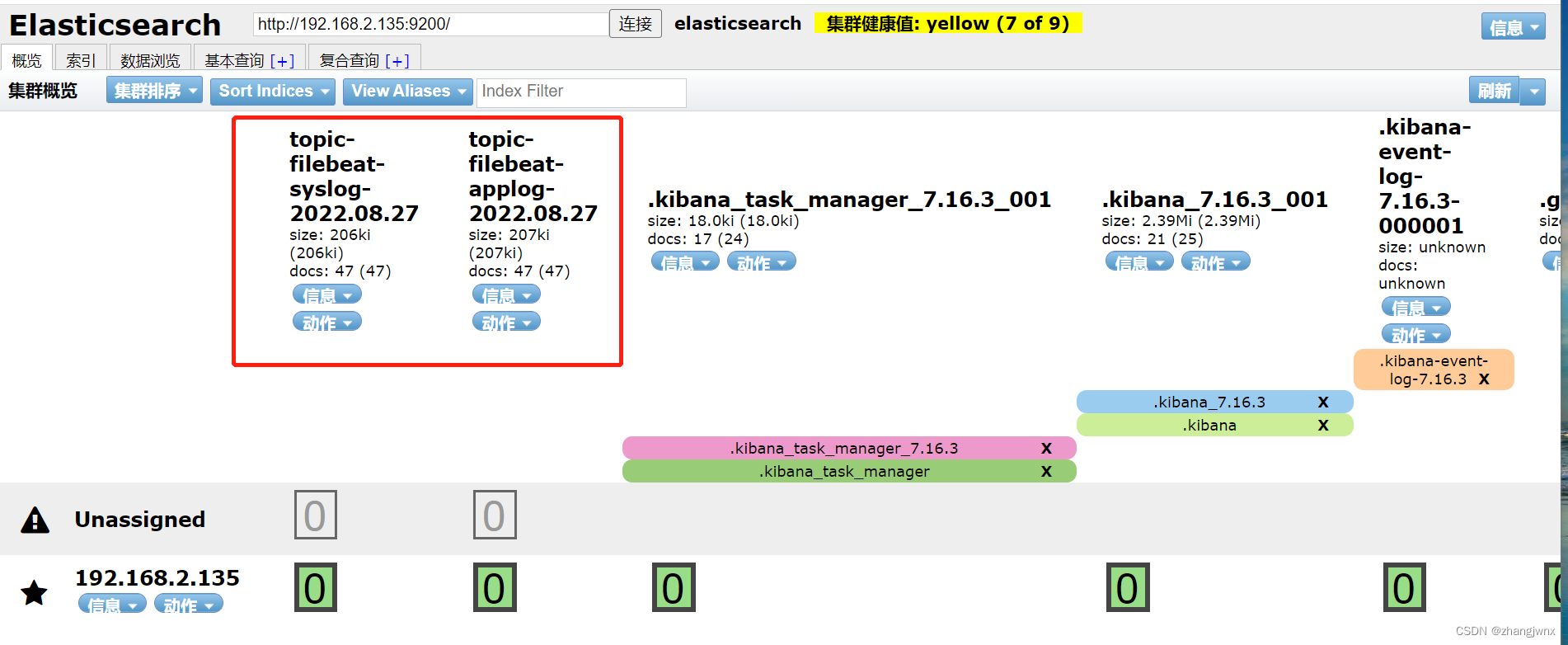Click the star icon for node 192.168.2.135
This screenshot has width=1568, height=645.
point(34,591)
